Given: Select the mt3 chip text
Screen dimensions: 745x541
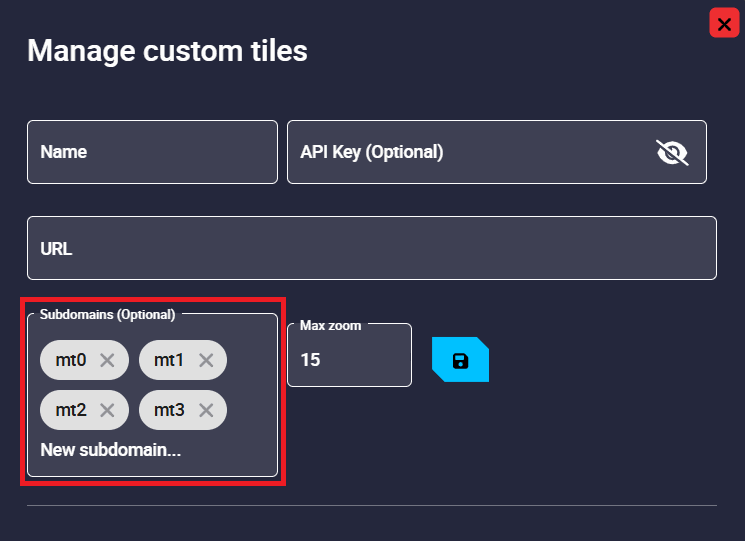Looking at the screenshot, I should 169,409.
